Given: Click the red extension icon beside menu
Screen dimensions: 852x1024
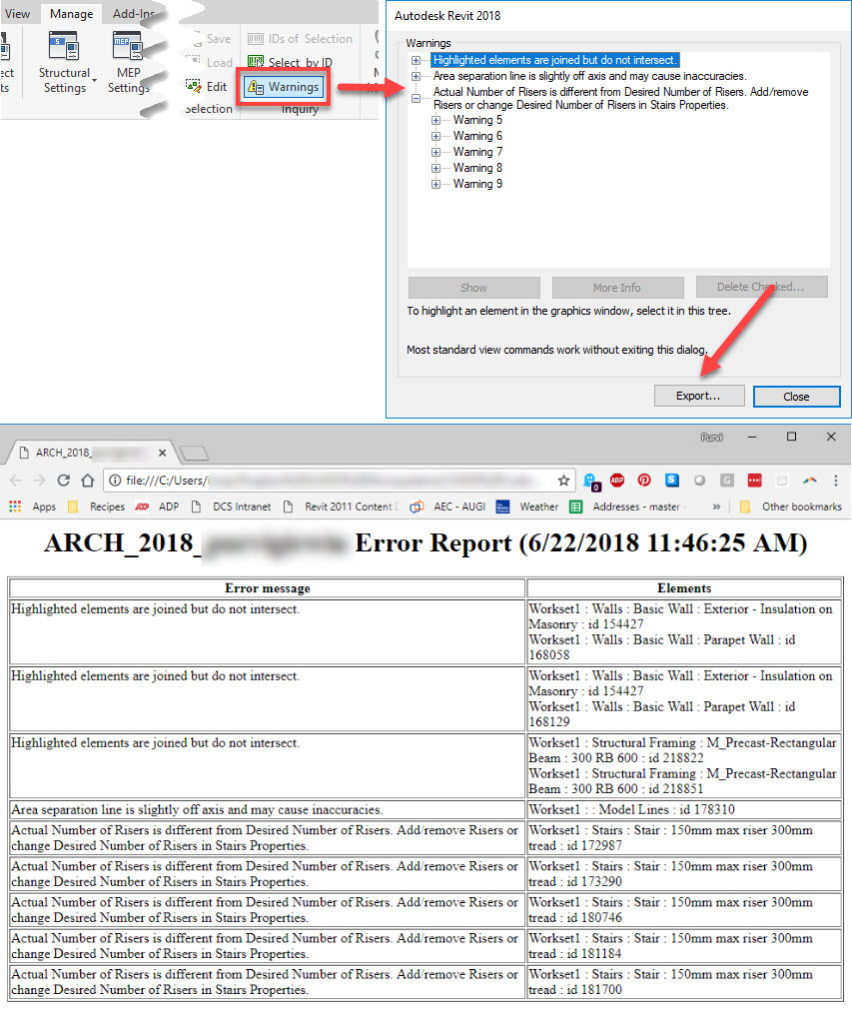Looking at the screenshot, I should coord(754,481).
